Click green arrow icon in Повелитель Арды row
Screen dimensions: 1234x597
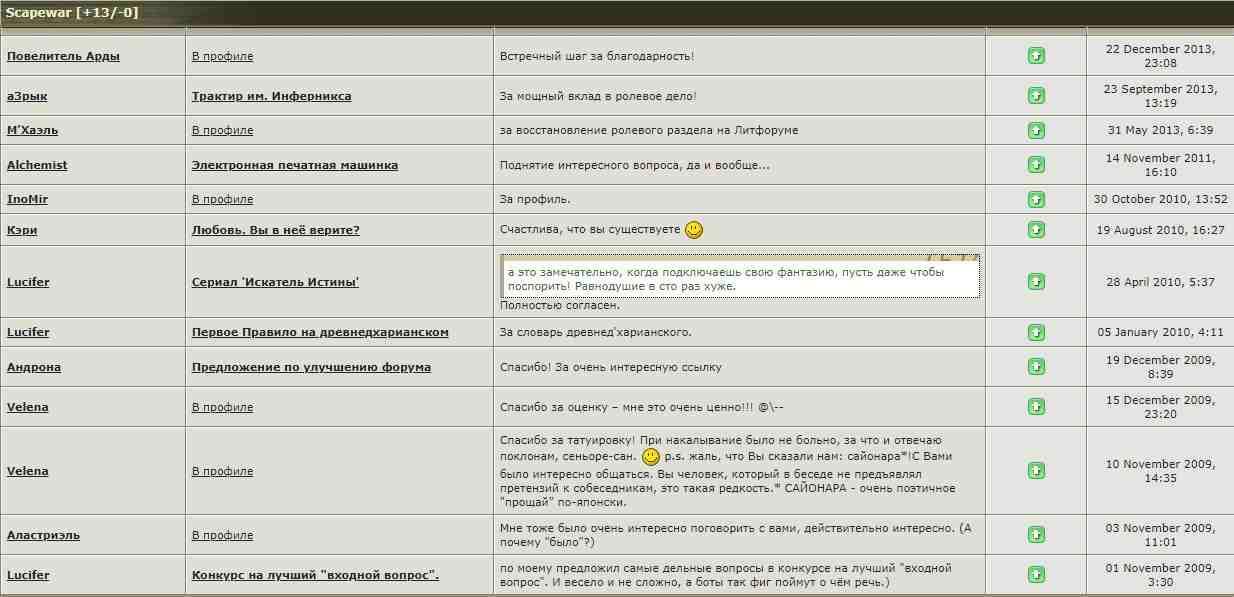click(1036, 56)
